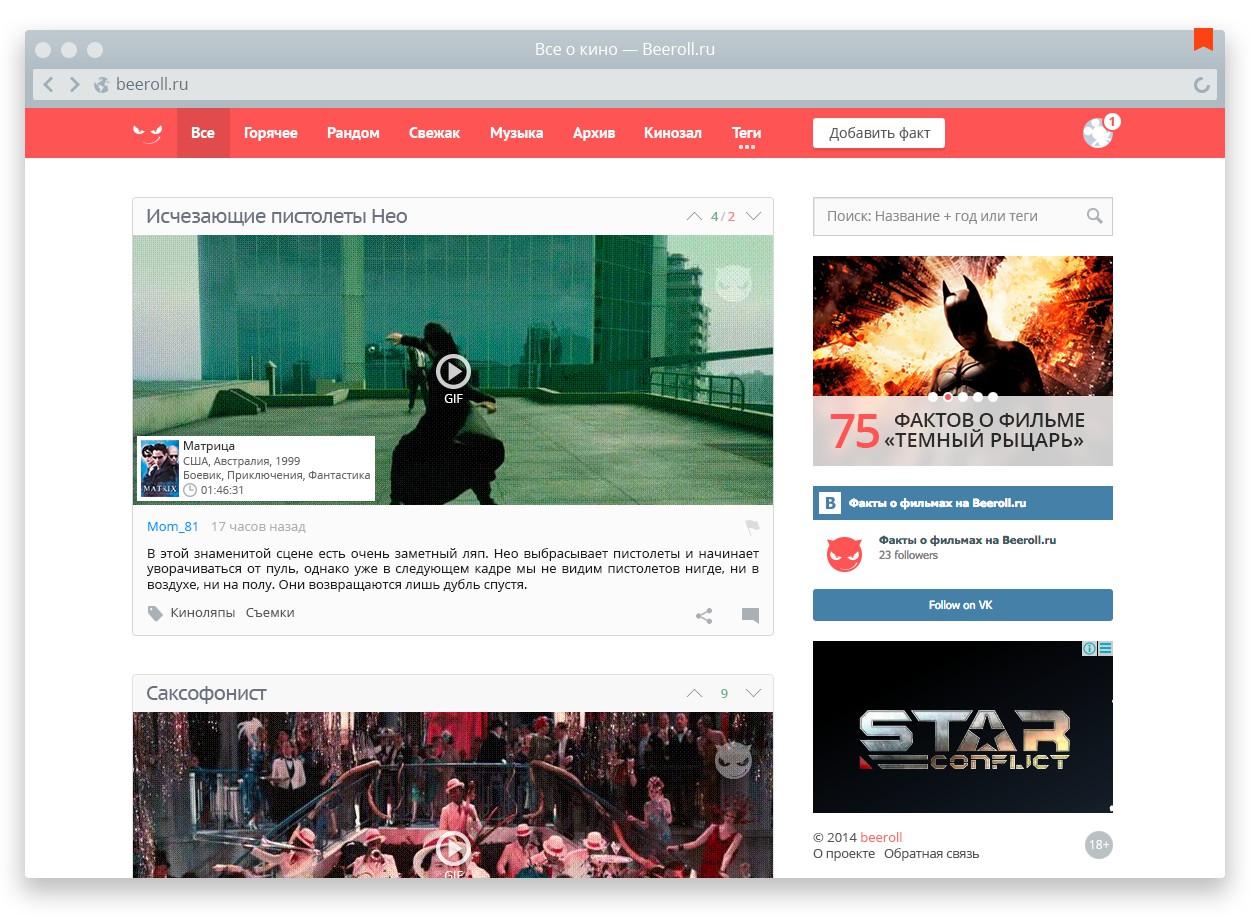This screenshot has width=1250, height=920.
Task: Click the beeroll copyright link
Action: click(881, 838)
